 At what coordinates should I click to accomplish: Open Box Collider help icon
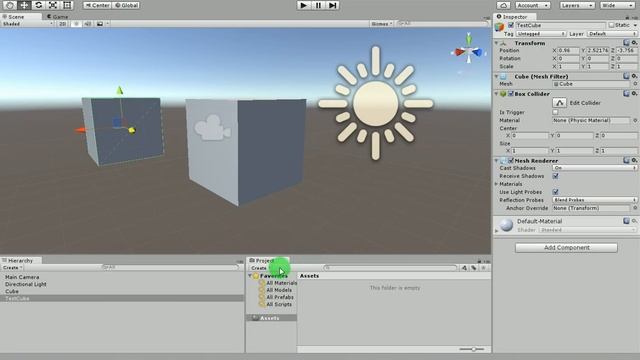point(626,93)
